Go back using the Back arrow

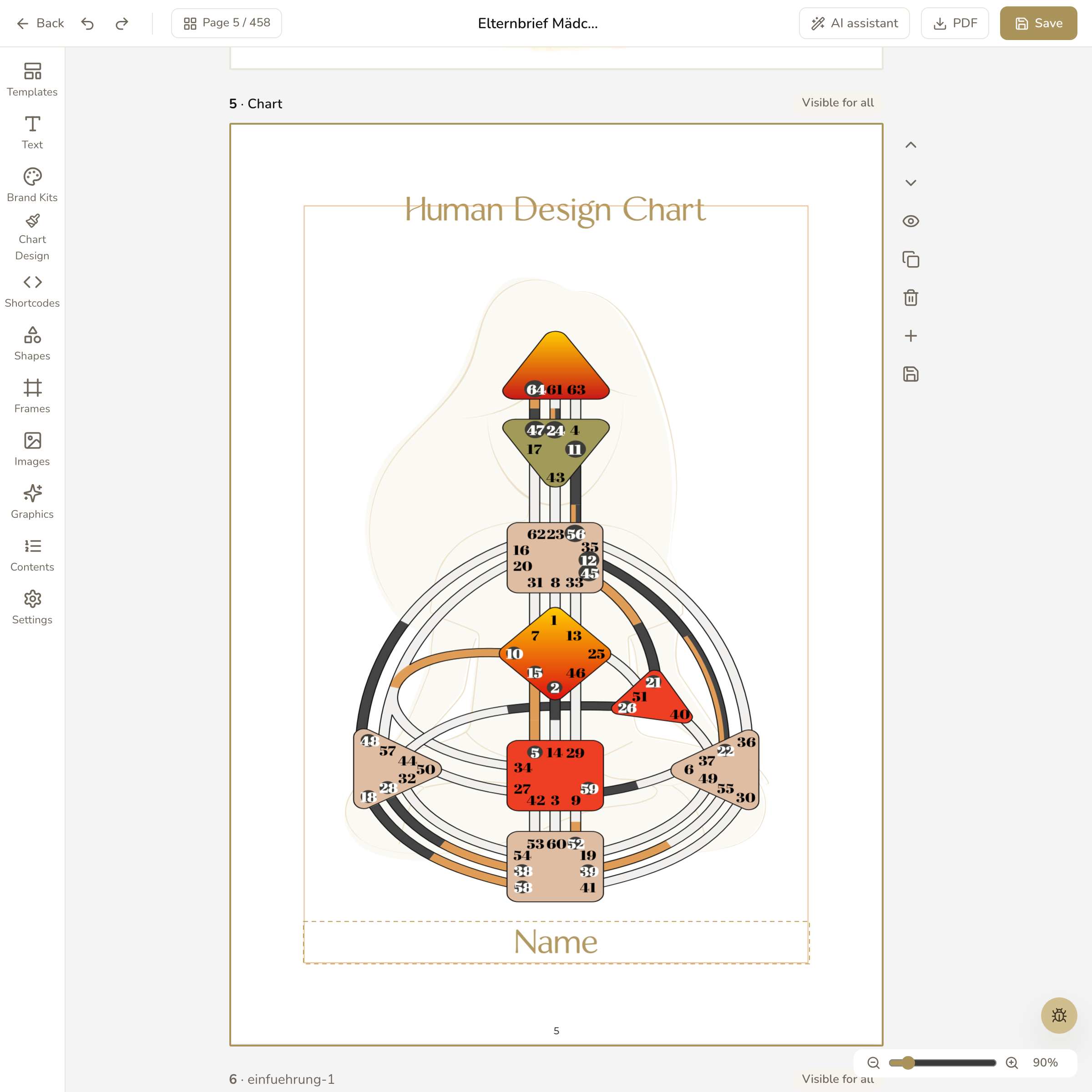click(x=40, y=23)
